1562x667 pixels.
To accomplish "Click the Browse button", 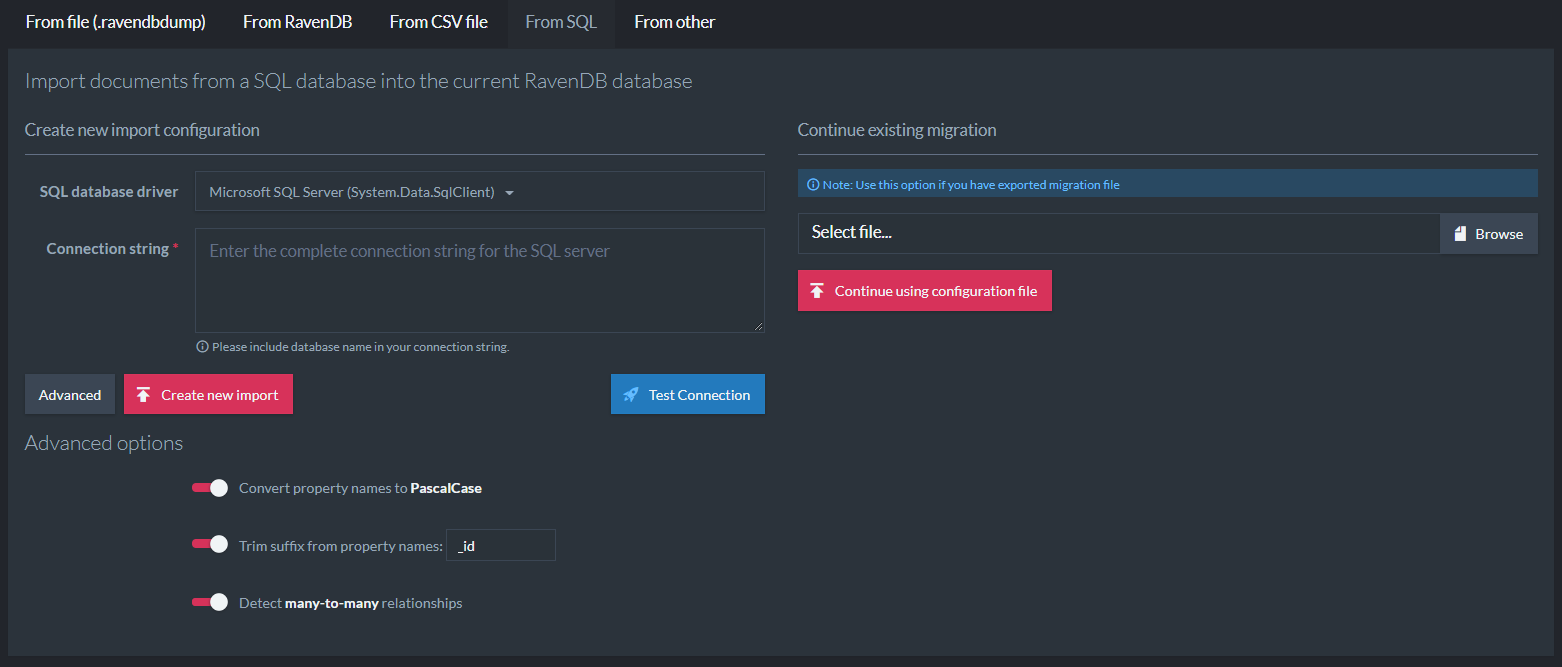I will [x=1489, y=233].
